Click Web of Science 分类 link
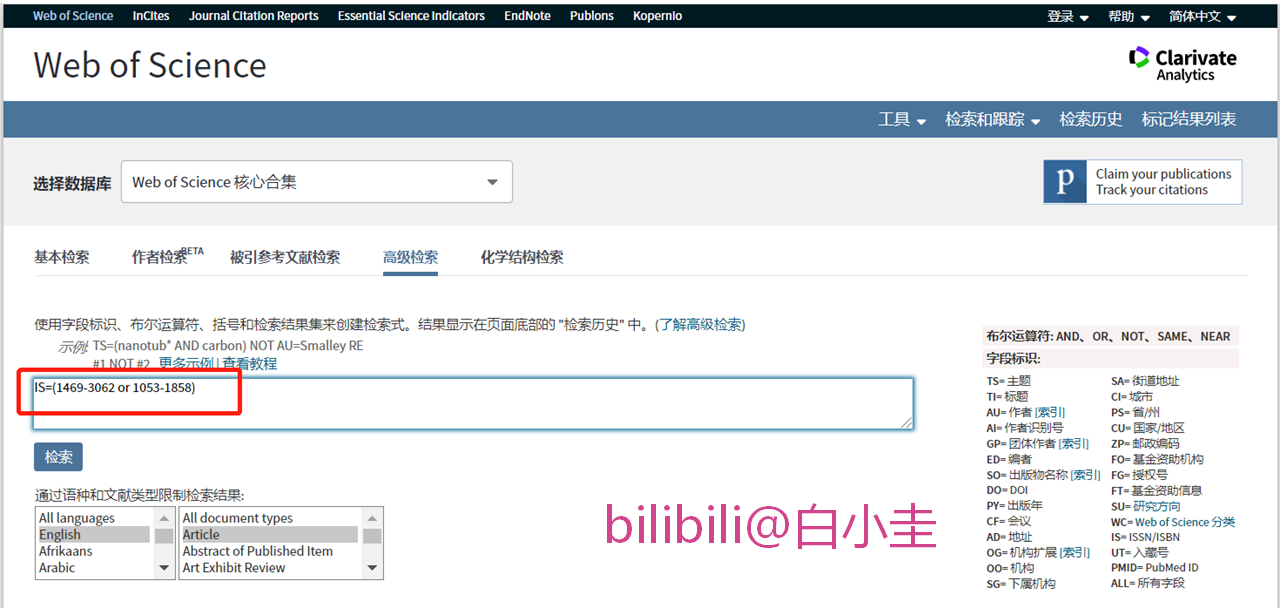The height and width of the screenshot is (608, 1280). [x=1186, y=522]
